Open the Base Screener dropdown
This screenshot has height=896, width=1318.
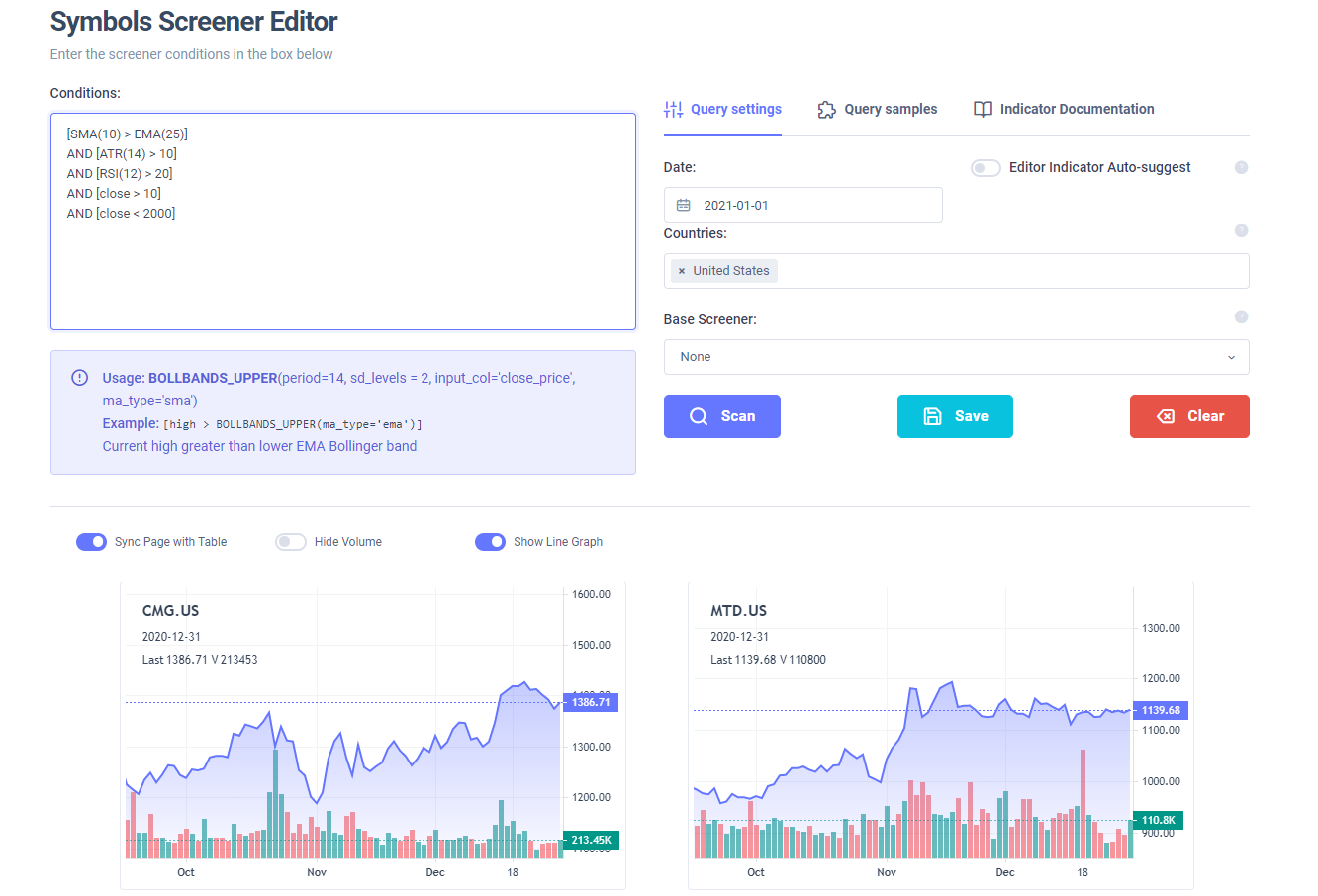(956, 357)
